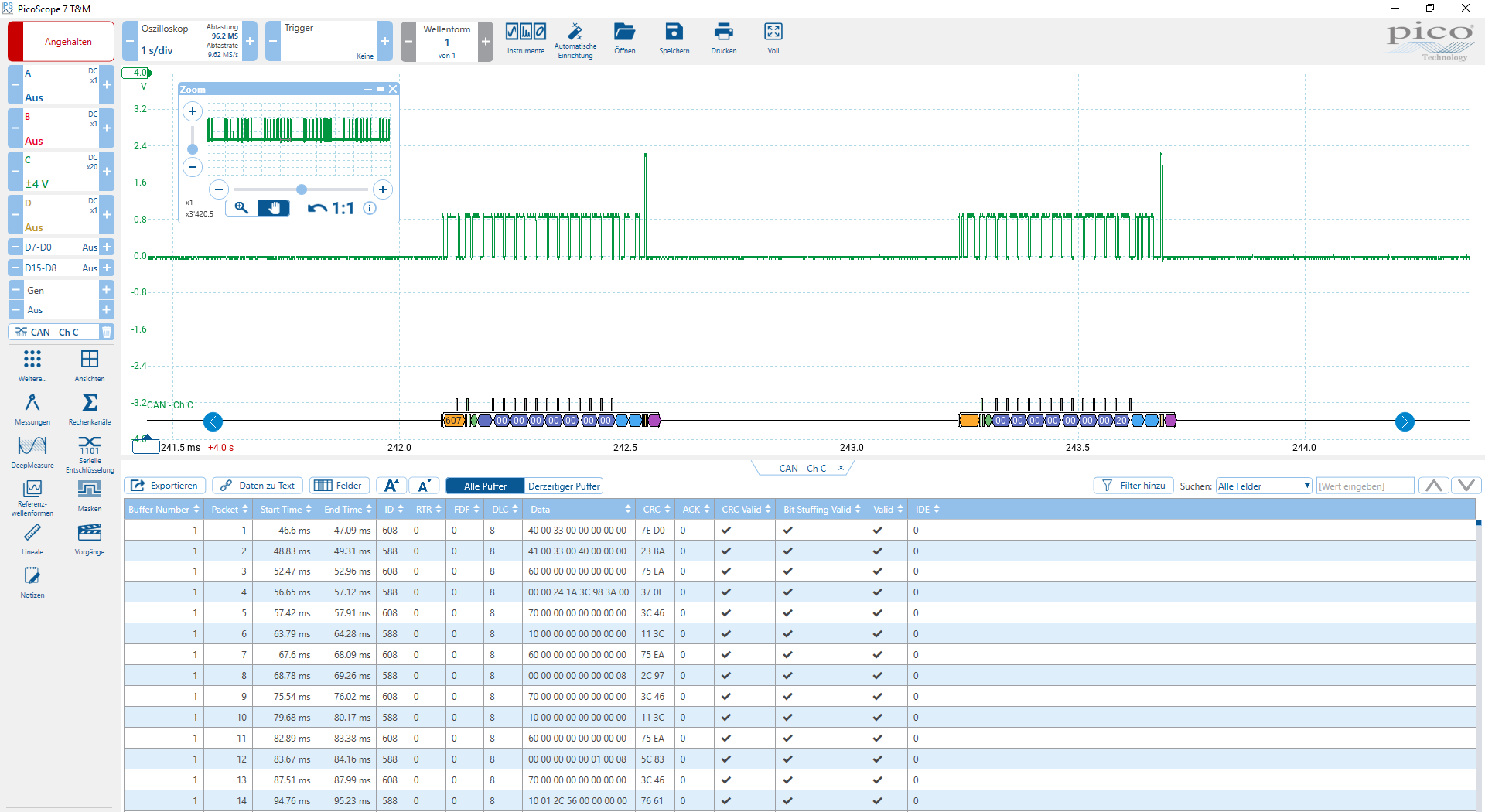Screen dimensions: 1485x812
Task: Open Alle Felder search dropdown
Action: pyautogui.click(x=1264, y=486)
